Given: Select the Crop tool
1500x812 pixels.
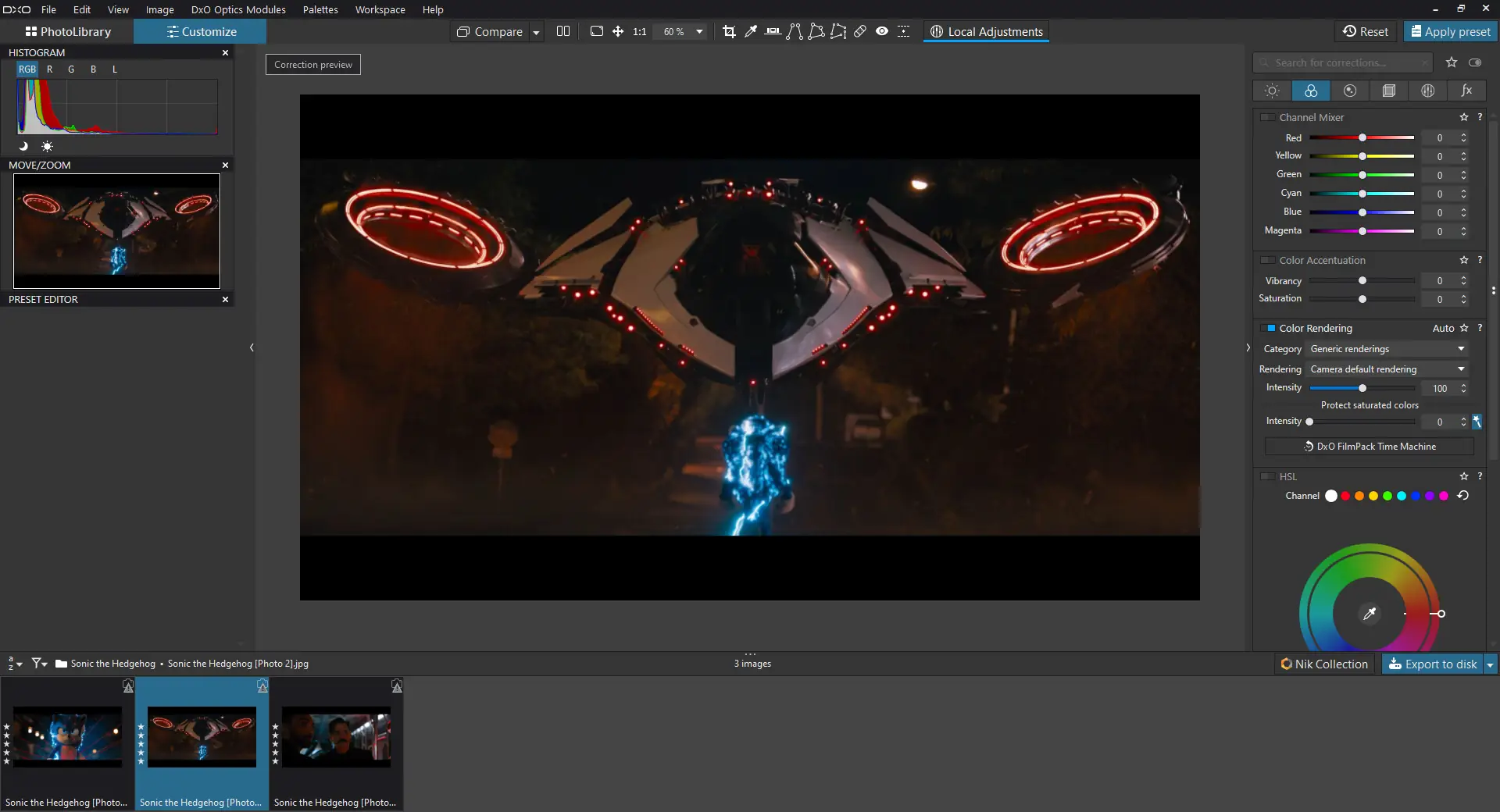Looking at the screenshot, I should (x=729, y=31).
